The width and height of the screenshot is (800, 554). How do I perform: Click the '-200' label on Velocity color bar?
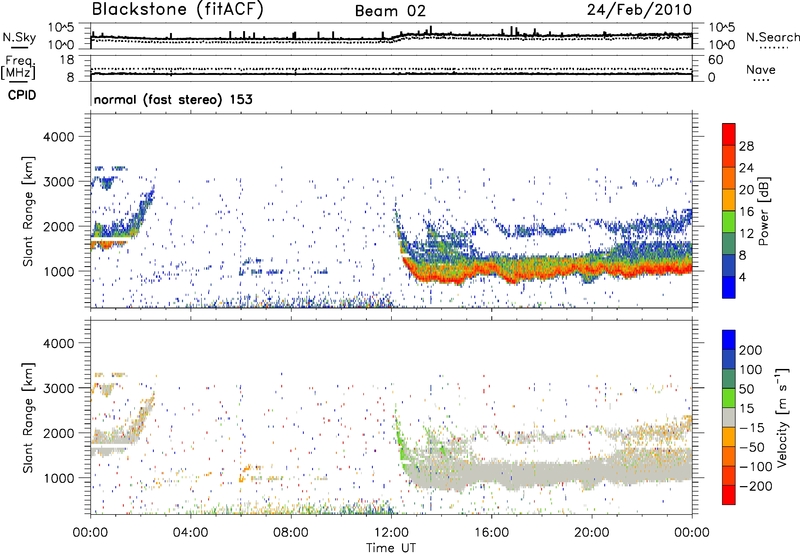(x=755, y=486)
